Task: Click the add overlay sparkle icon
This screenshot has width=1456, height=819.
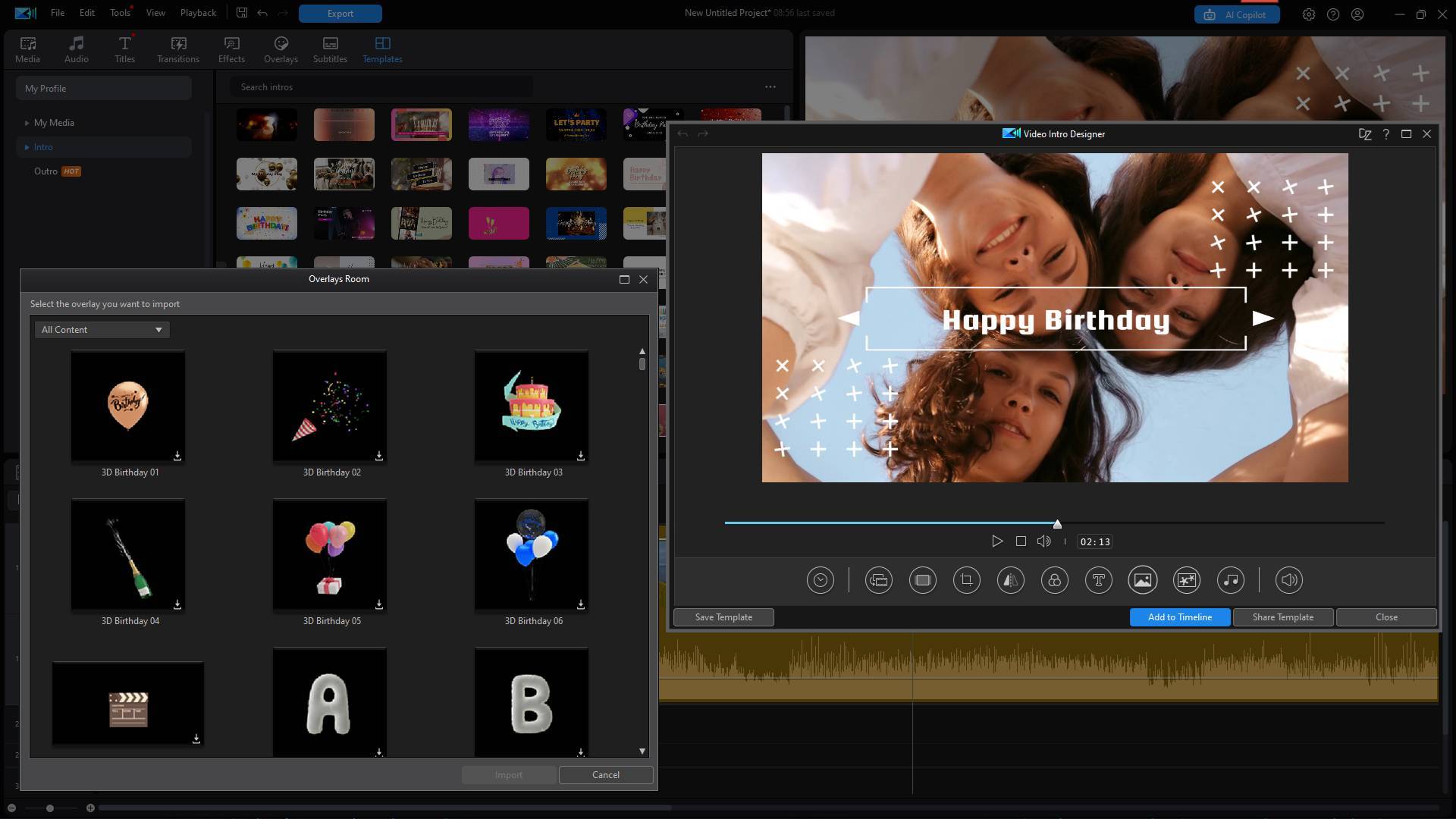Action: (1186, 581)
